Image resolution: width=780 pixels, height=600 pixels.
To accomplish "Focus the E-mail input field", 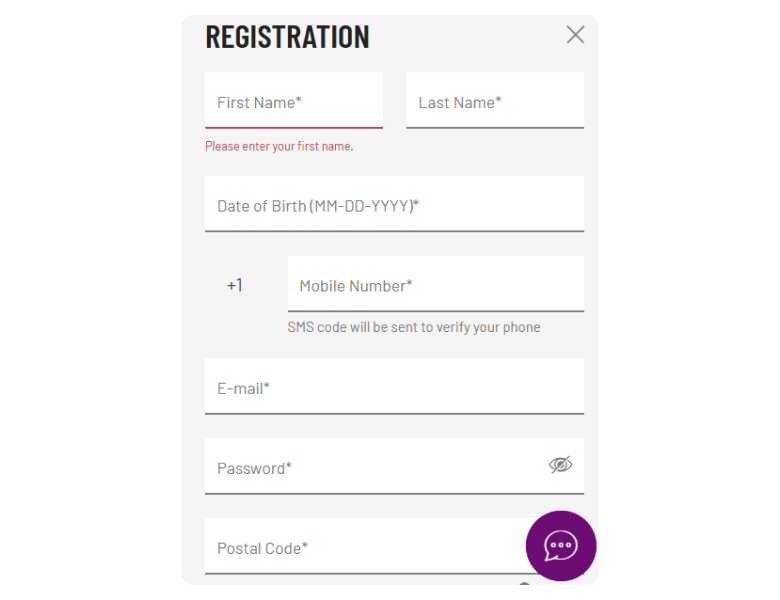I will click(394, 386).
